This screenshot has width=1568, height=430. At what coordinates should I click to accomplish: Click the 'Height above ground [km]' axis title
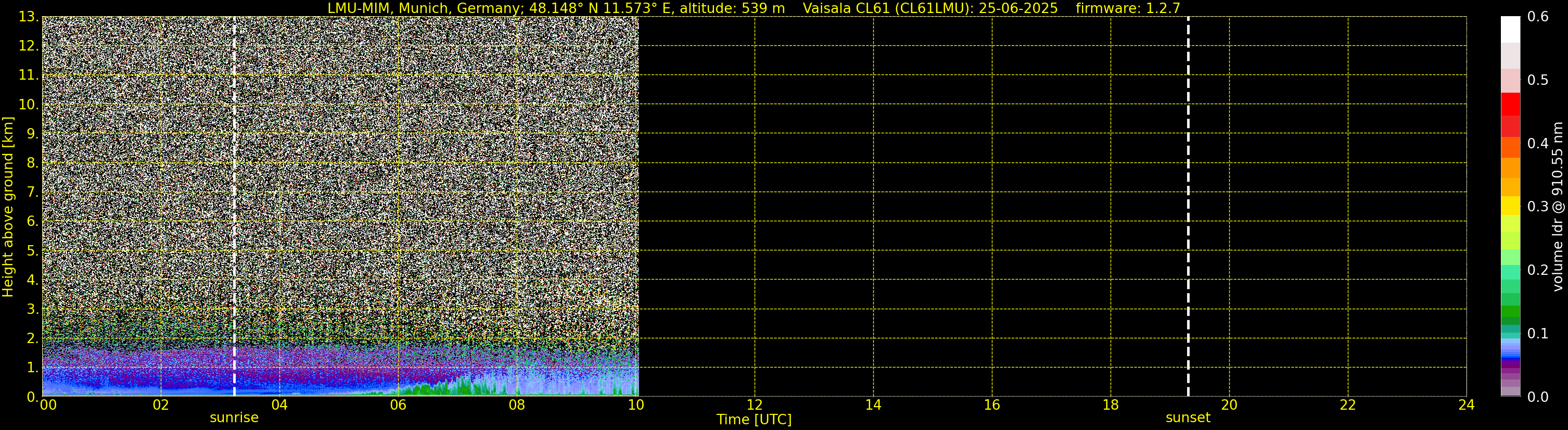point(8,207)
